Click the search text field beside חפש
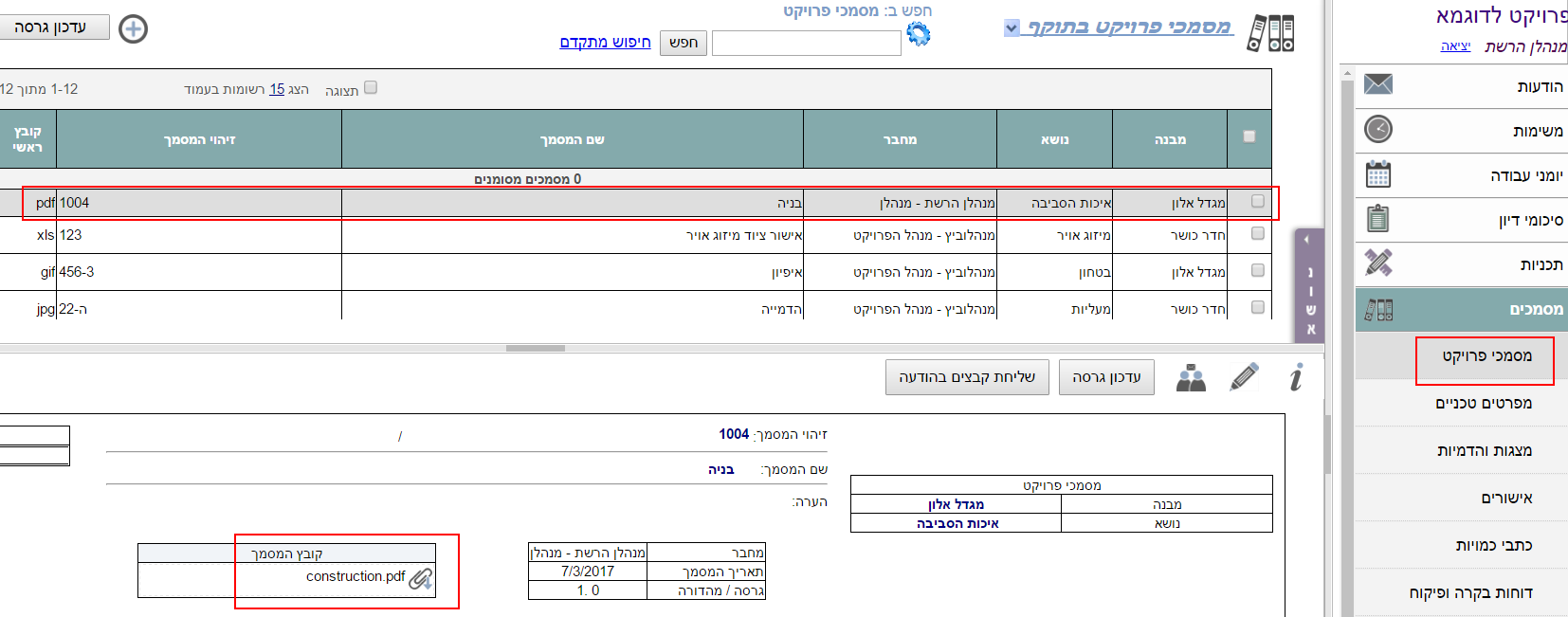The width and height of the screenshot is (1568, 617). (806, 44)
